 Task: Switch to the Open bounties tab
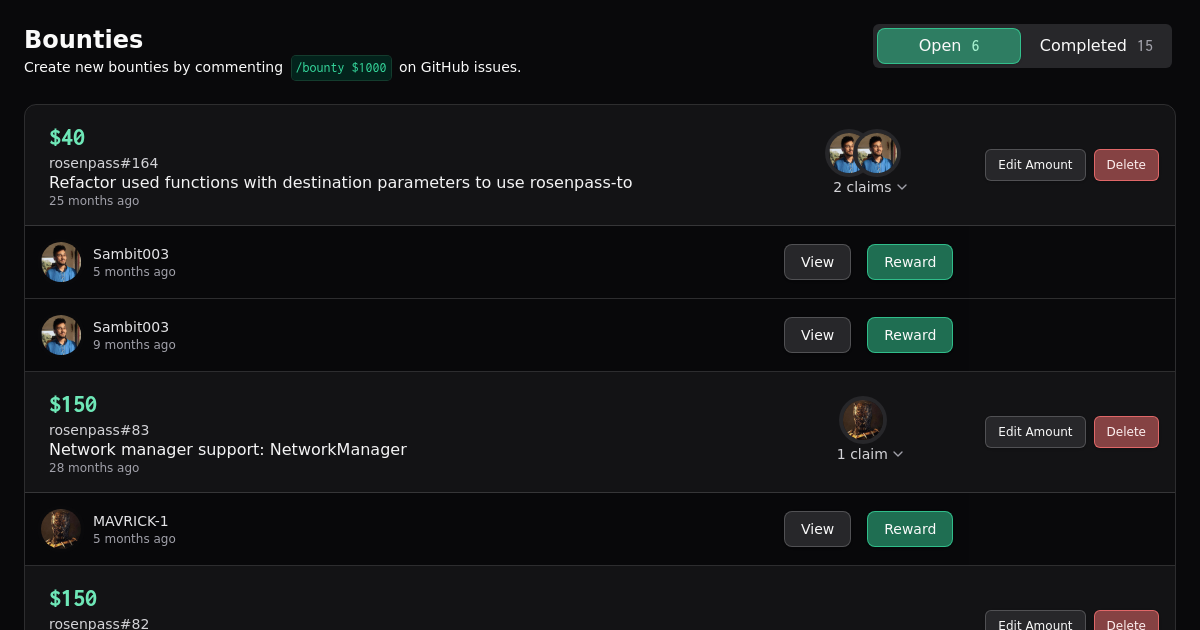coord(948,46)
